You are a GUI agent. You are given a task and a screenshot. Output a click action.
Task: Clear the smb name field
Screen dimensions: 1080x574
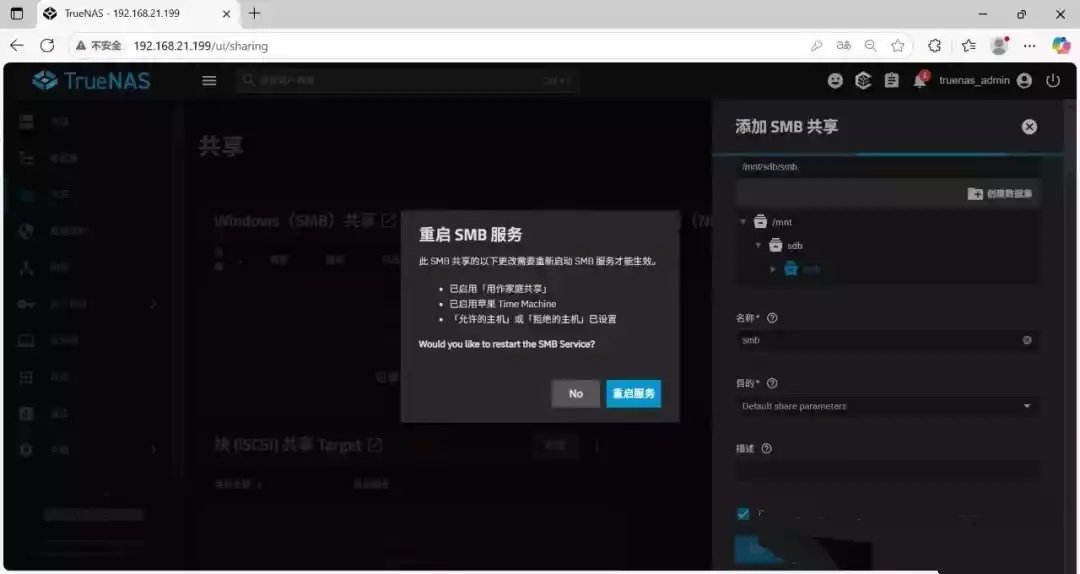pos(1027,340)
